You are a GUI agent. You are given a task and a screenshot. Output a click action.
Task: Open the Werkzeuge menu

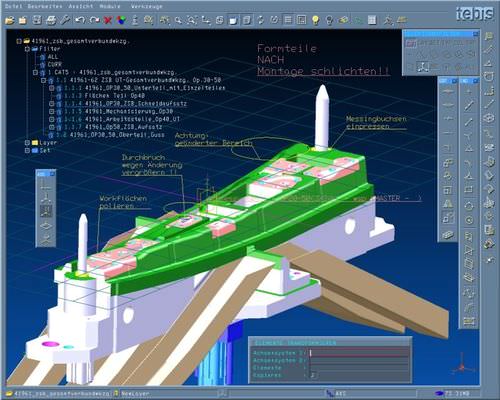click(x=146, y=6)
